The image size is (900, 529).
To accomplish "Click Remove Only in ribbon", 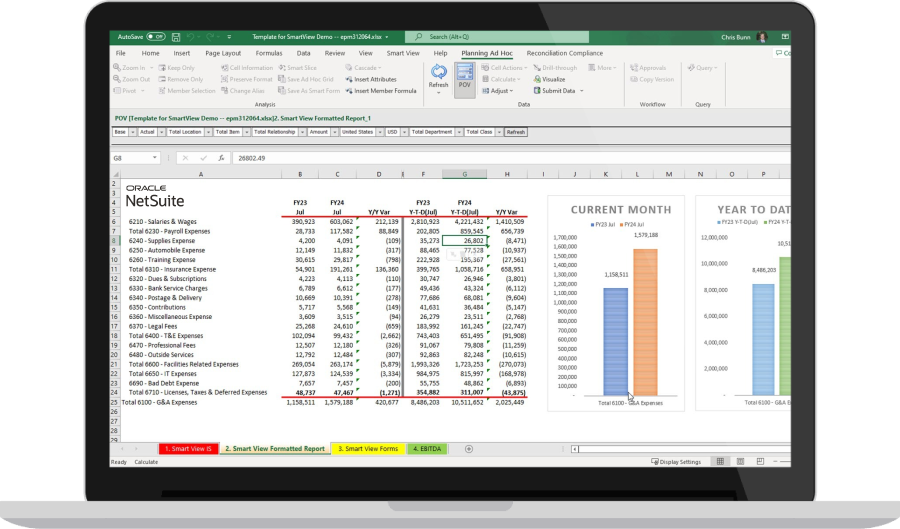I will pos(181,79).
